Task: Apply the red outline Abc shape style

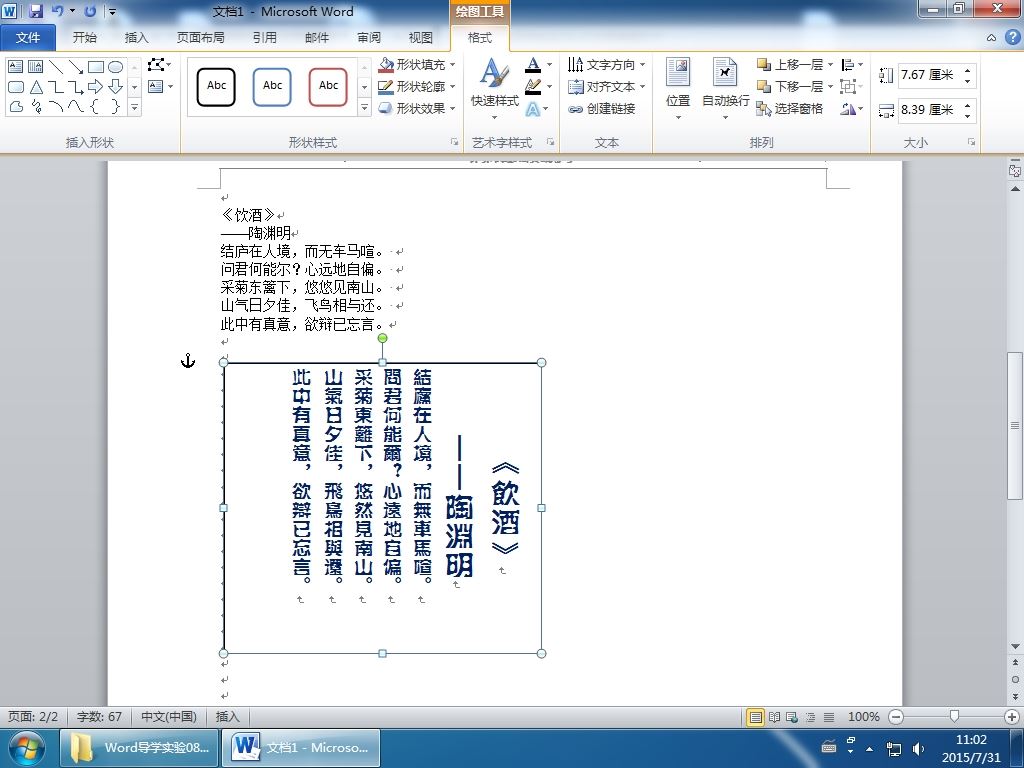Action: click(x=328, y=86)
